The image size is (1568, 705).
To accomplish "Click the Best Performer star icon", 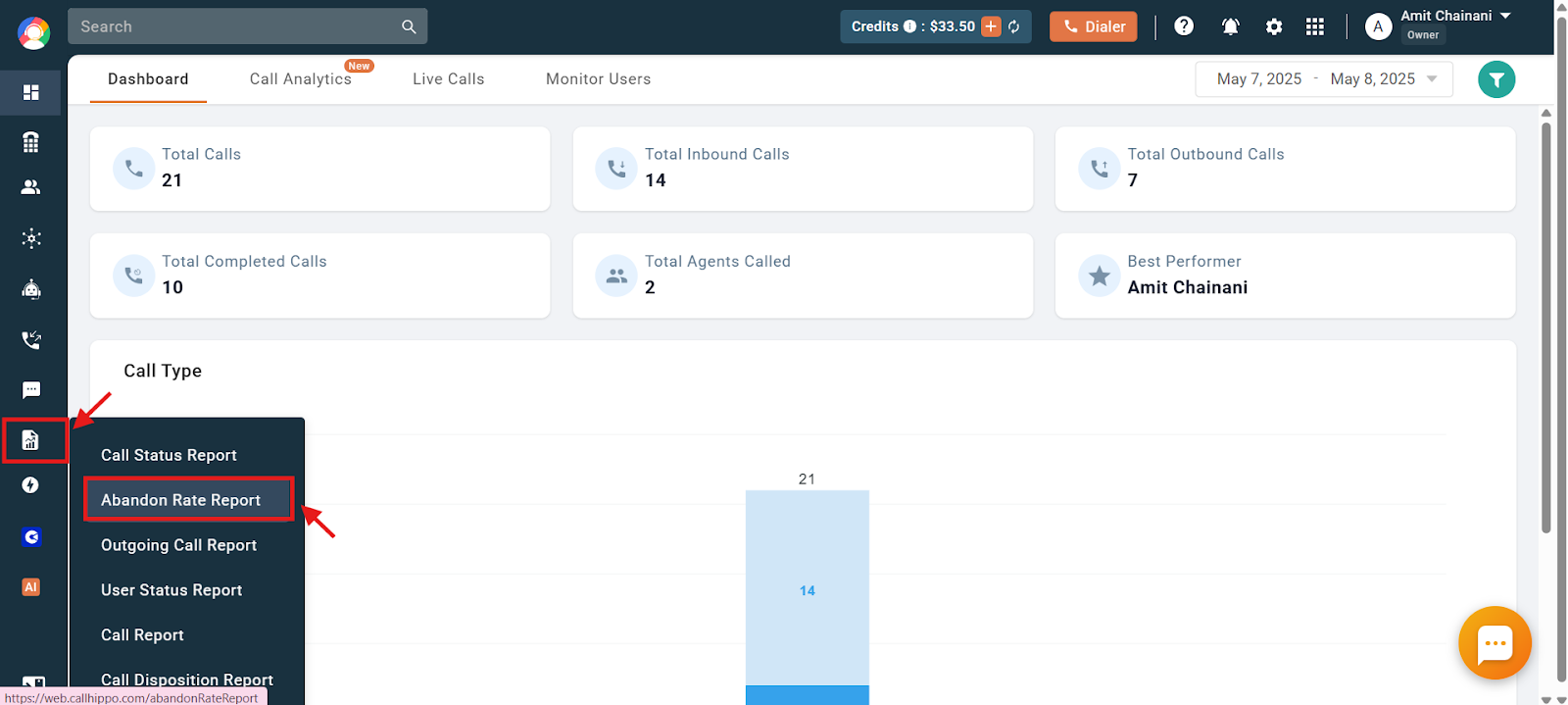I will click(1100, 276).
